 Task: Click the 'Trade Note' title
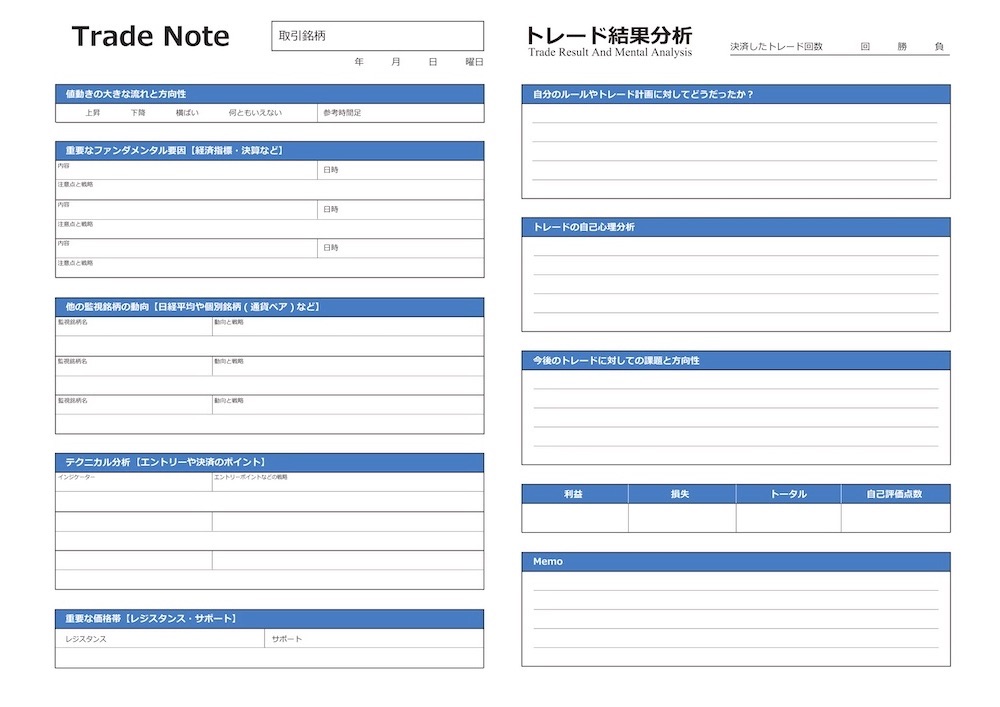click(151, 36)
